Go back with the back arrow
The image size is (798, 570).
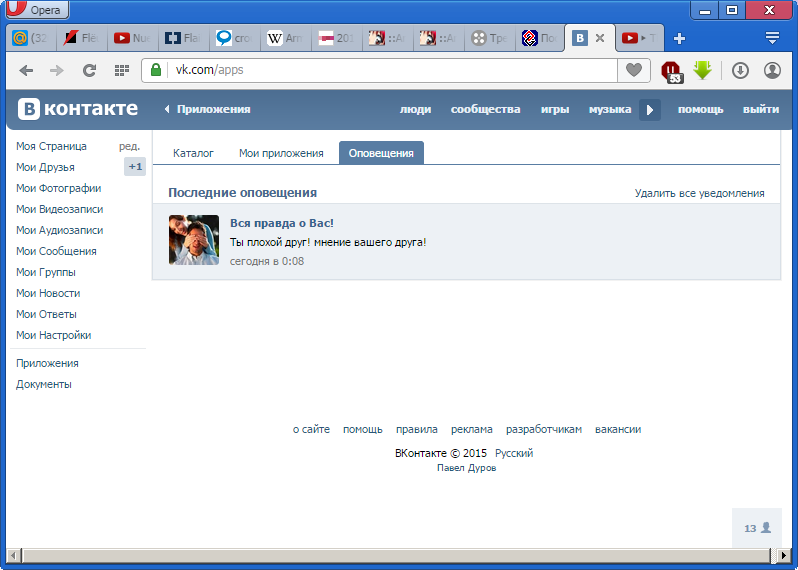(26, 70)
